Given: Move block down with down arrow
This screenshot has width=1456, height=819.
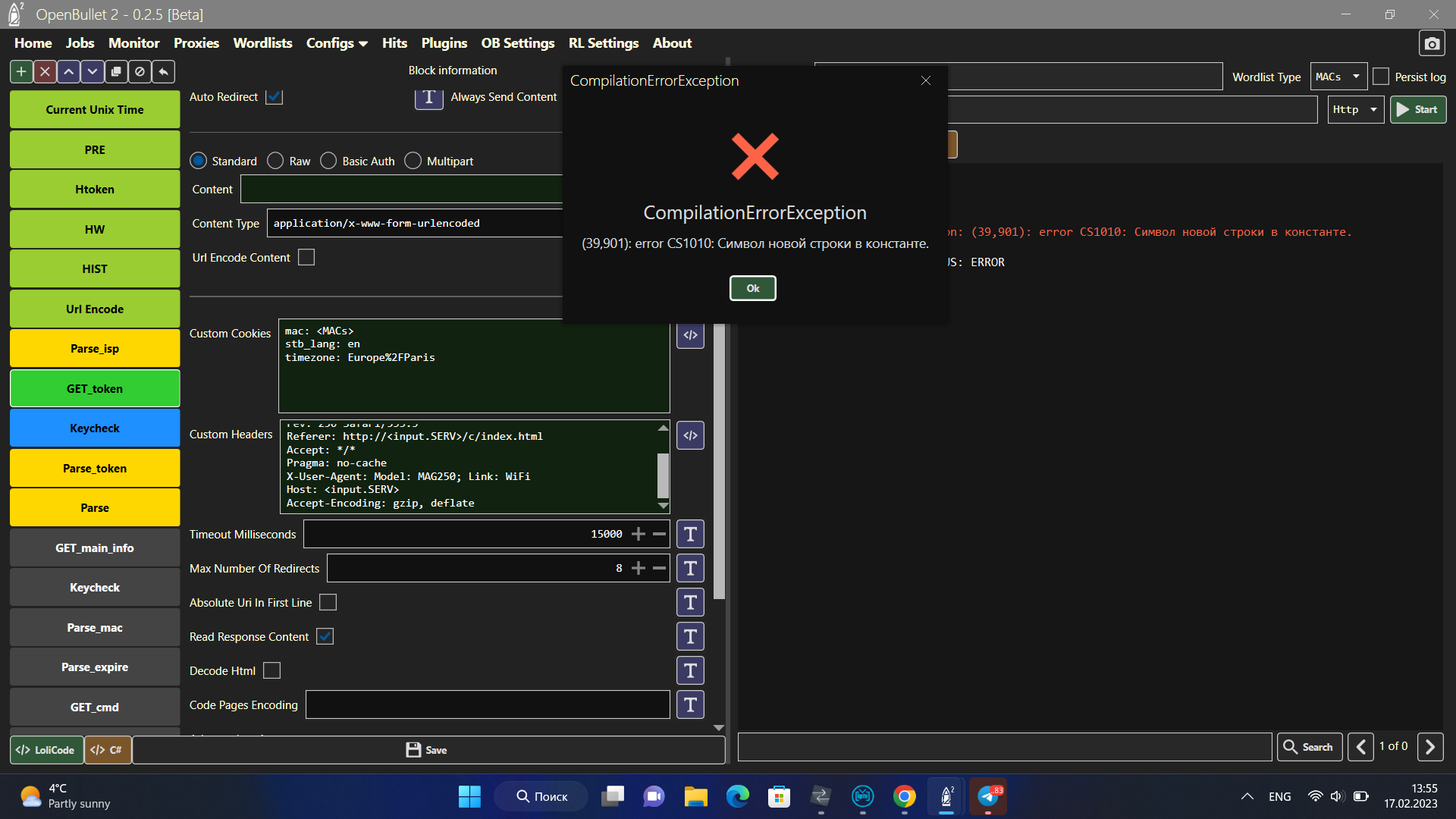Looking at the screenshot, I should coord(92,71).
